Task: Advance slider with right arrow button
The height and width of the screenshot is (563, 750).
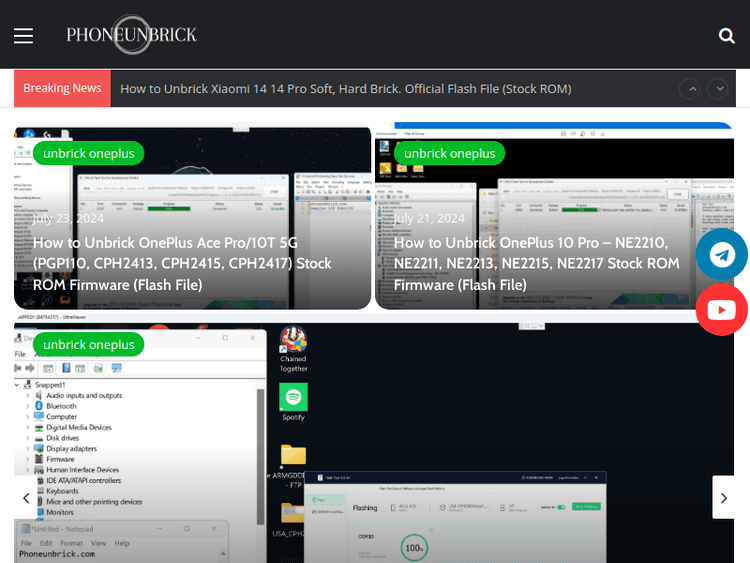Action: (725, 498)
